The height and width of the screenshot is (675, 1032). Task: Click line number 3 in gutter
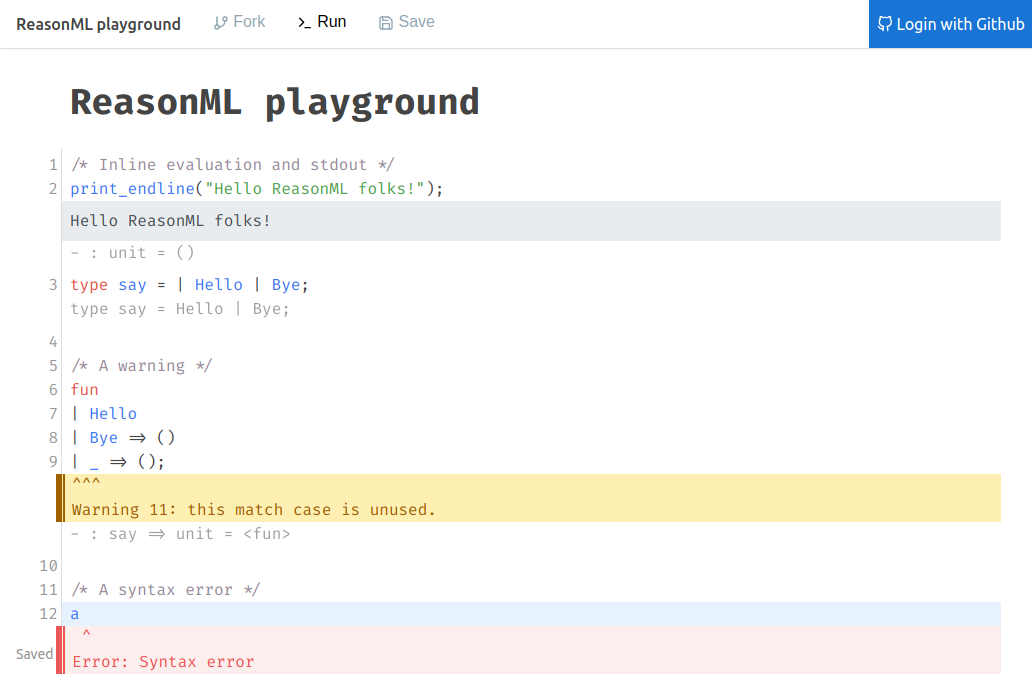point(53,285)
